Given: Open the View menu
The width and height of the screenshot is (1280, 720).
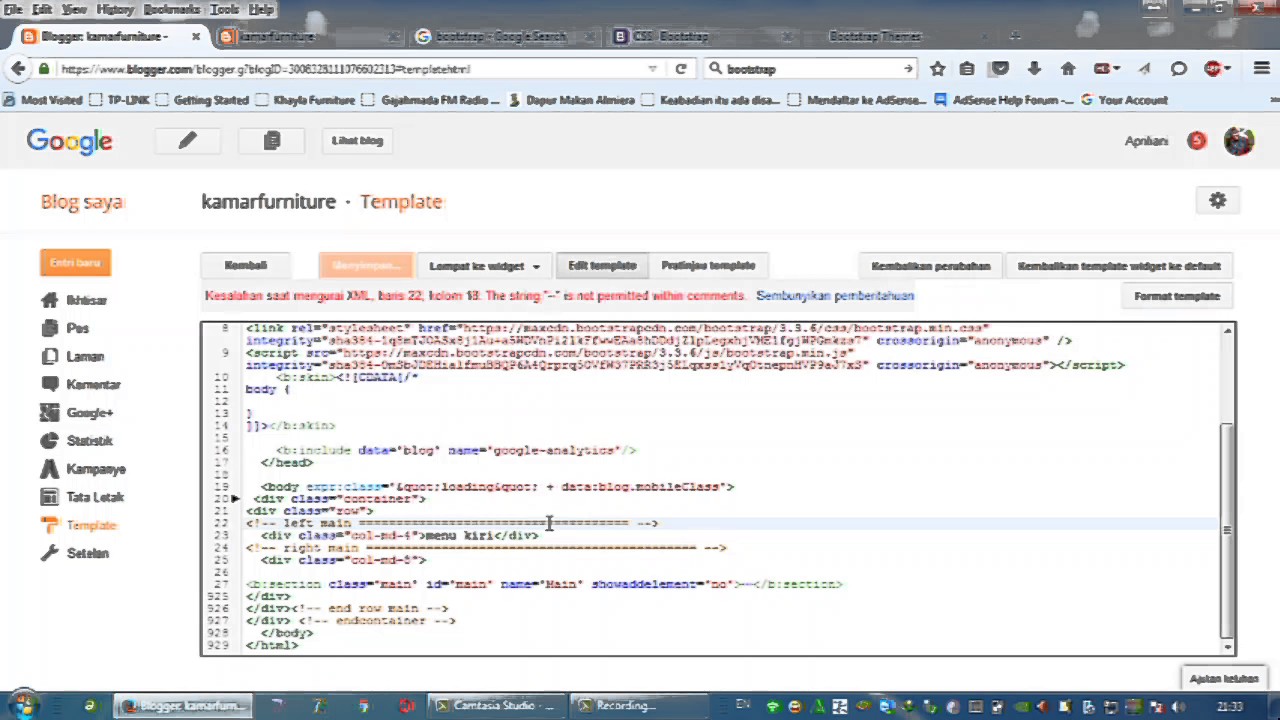Looking at the screenshot, I should point(74,9).
